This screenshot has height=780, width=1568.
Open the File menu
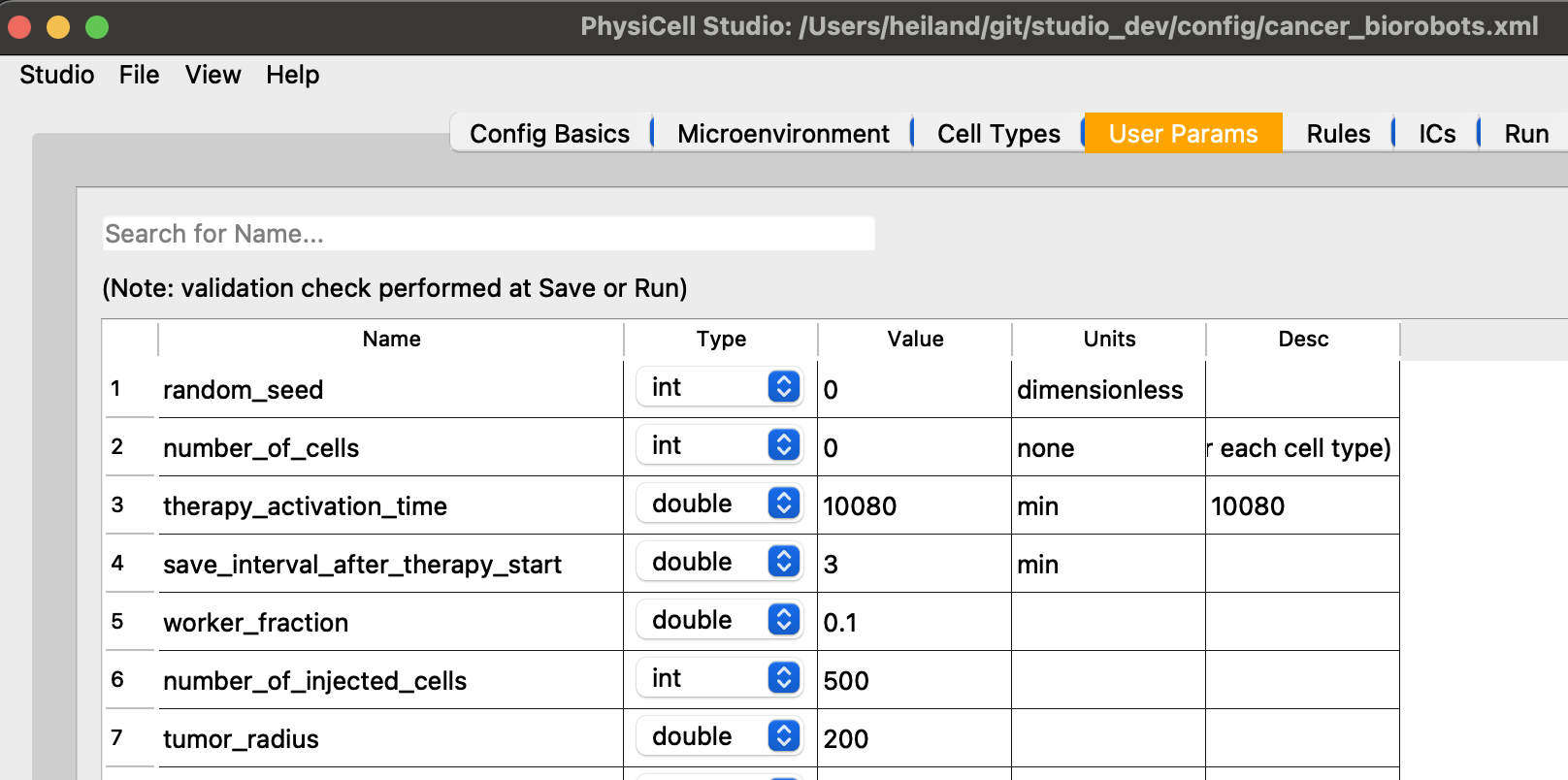coord(139,75)
